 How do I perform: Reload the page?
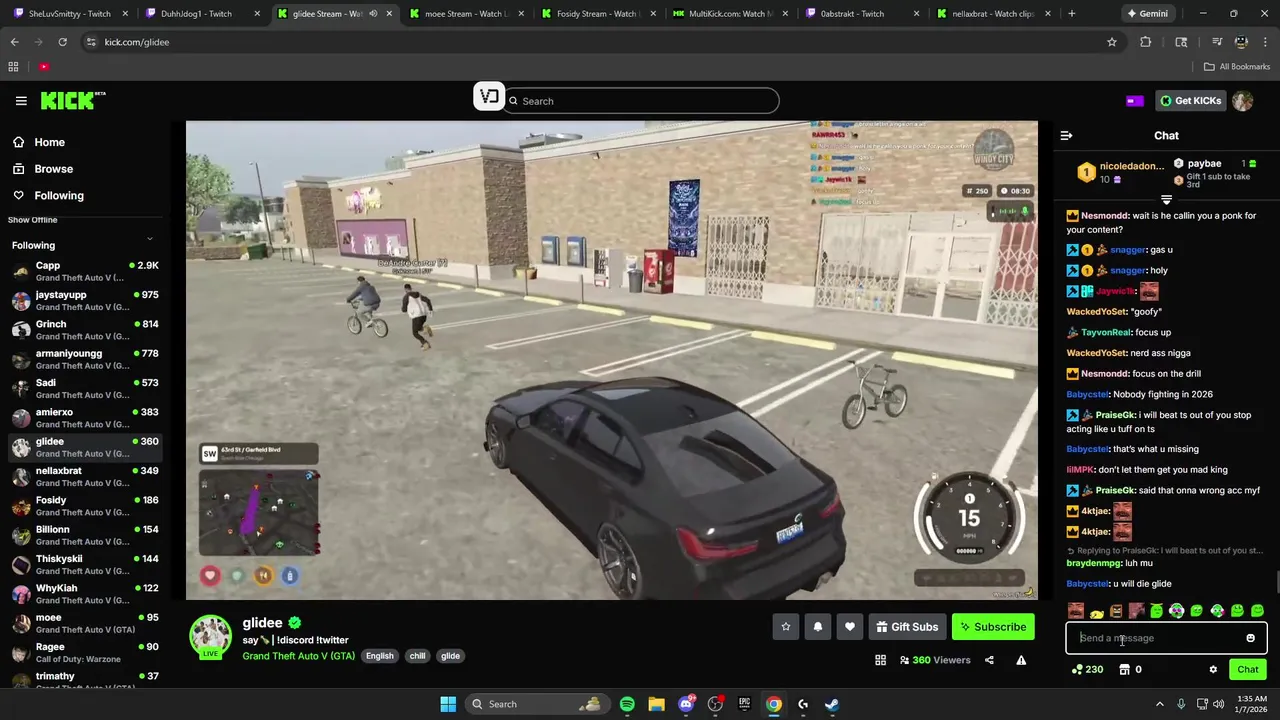coord(62,42)
